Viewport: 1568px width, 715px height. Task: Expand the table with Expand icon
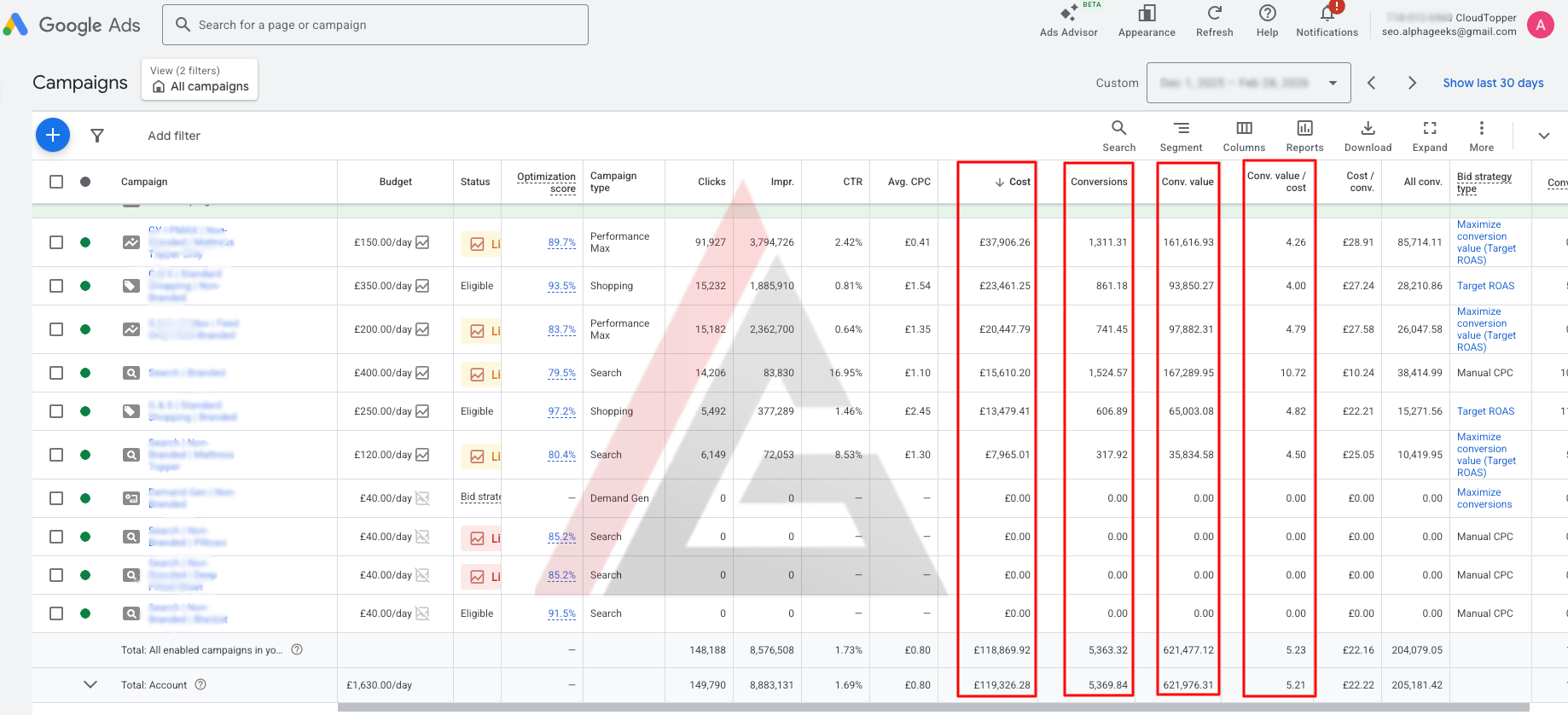coord(1430,129)
